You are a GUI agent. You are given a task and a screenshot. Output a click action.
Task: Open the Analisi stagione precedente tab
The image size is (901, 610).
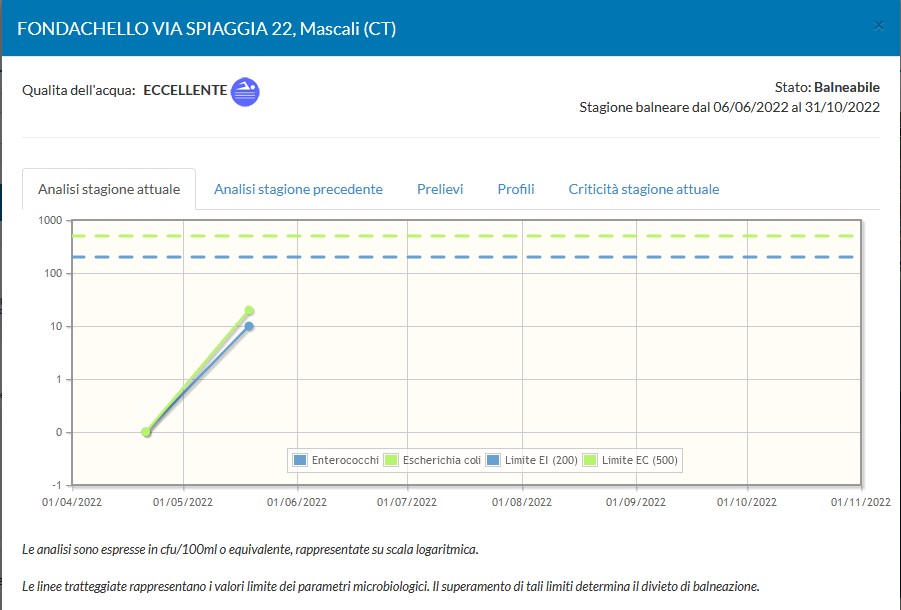tap(298, 189)
